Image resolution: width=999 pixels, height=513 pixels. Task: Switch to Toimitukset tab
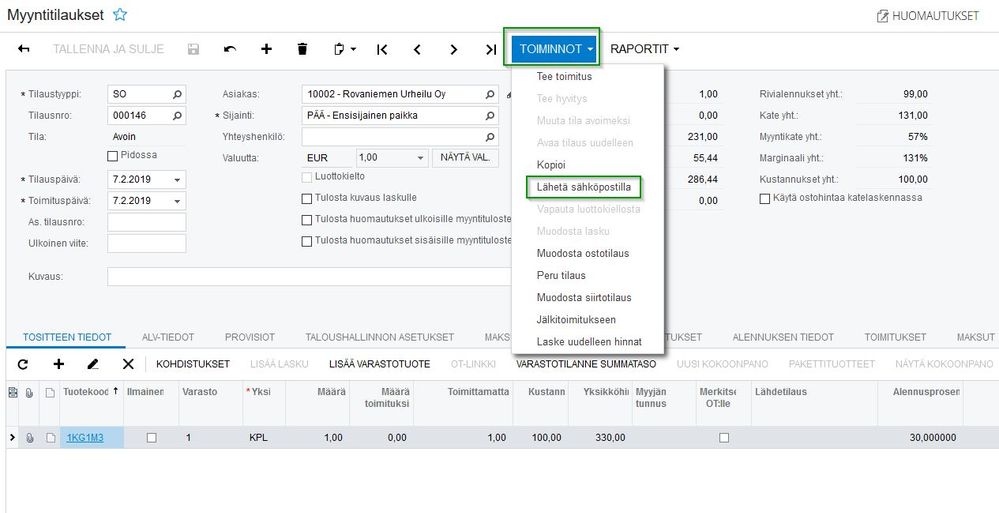click(895, 337)
